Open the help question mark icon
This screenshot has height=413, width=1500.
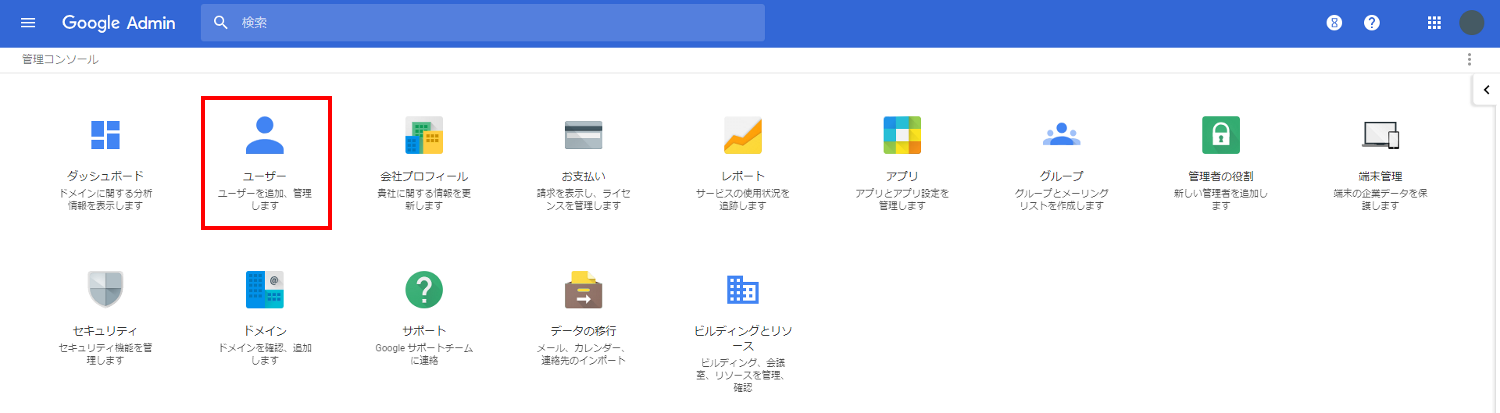tap(1372, 22)
